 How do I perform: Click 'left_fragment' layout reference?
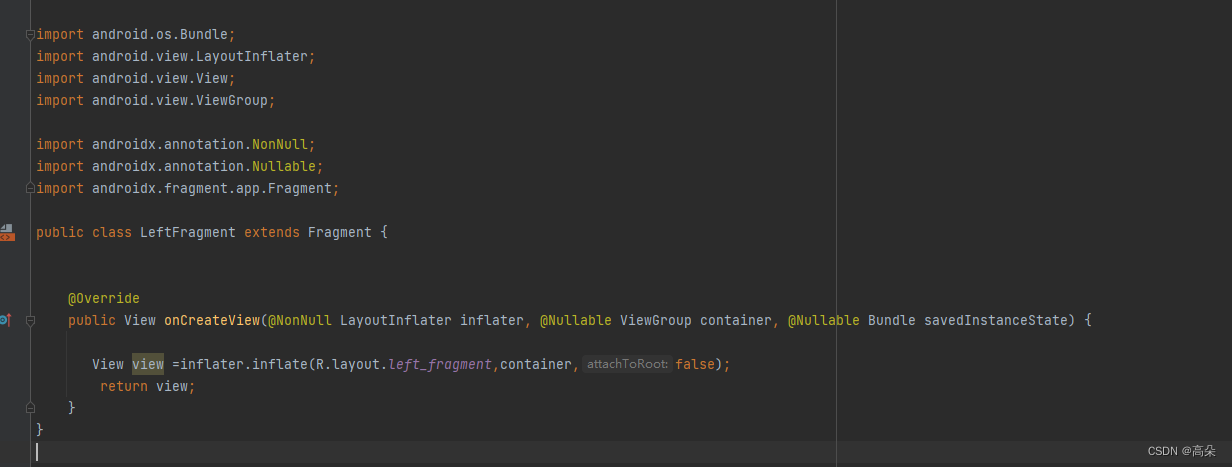440,364
